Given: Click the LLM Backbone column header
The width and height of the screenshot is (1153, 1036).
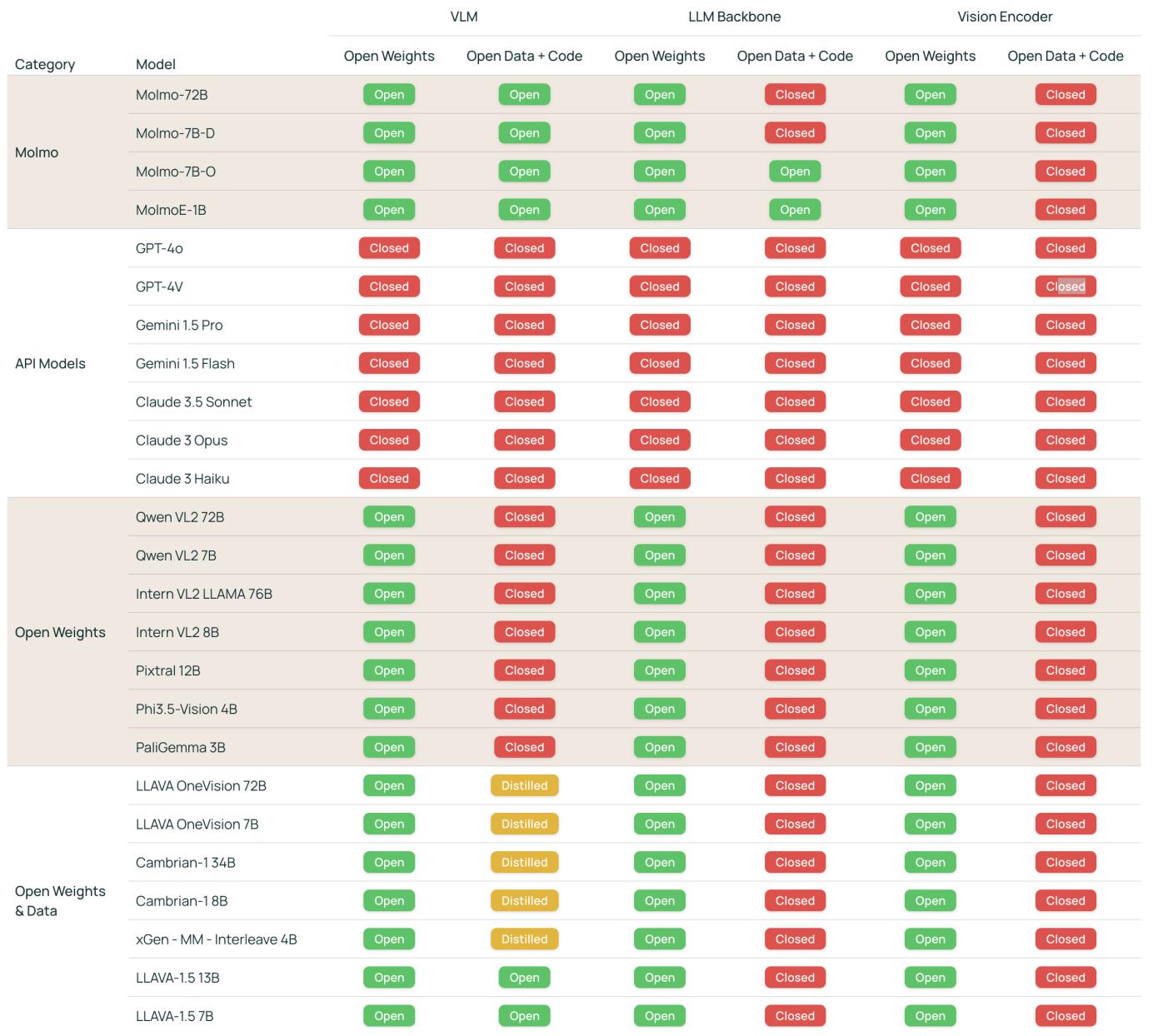Looking at the screenshot, I should click(733, 16).
